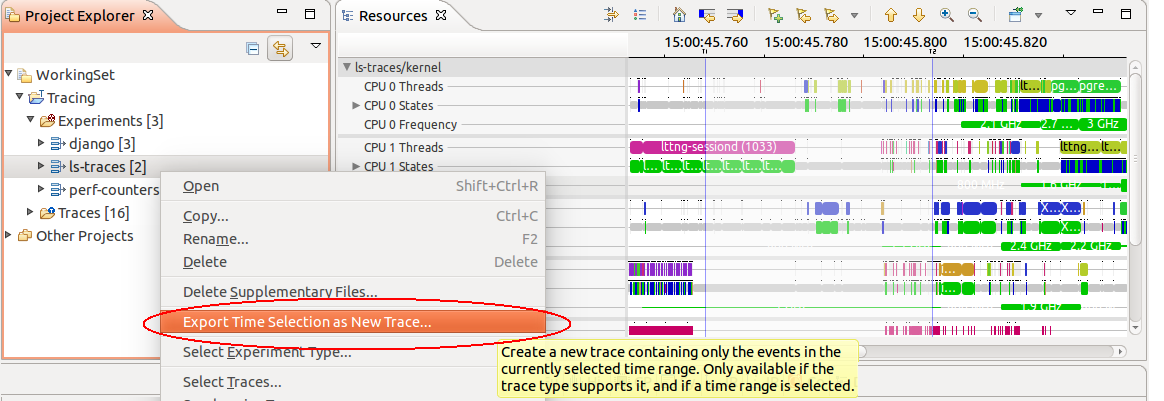The height and width of the screenshot is (401, 1164).
Task: Jump to the previous state change
Action: tap(707, 16)
